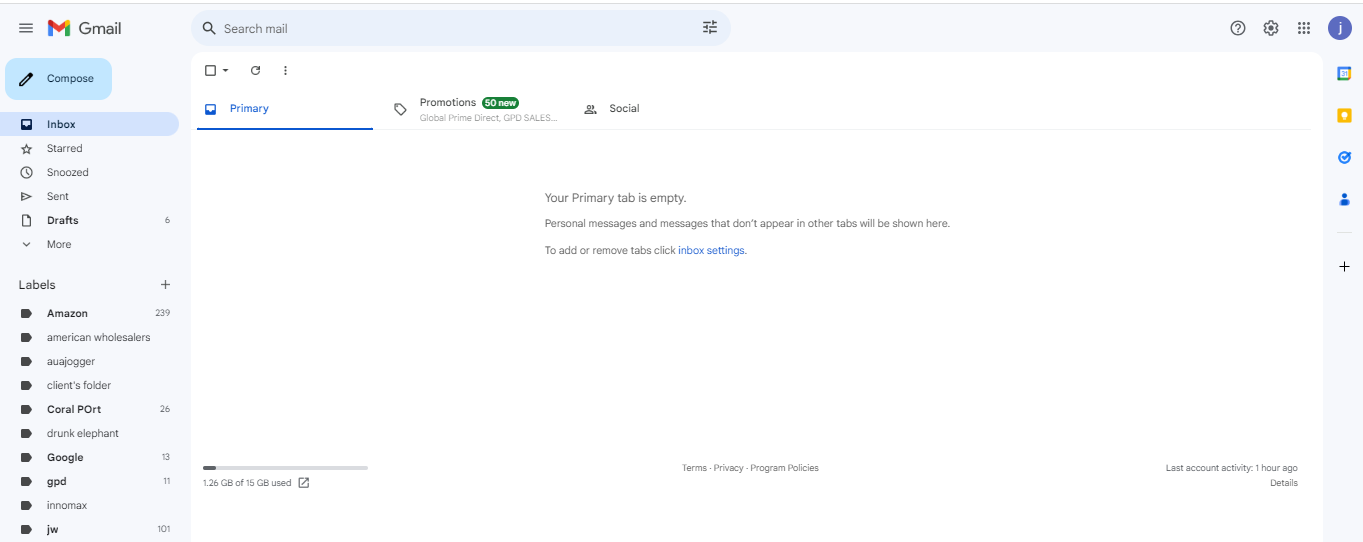Open the Google apps grid
This screenshot has height=542, width=1363.
tap(1304, 28)
